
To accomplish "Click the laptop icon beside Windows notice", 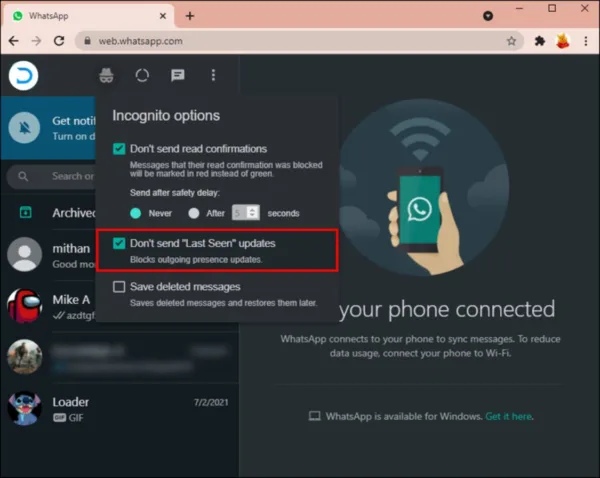I will (315, 416).
